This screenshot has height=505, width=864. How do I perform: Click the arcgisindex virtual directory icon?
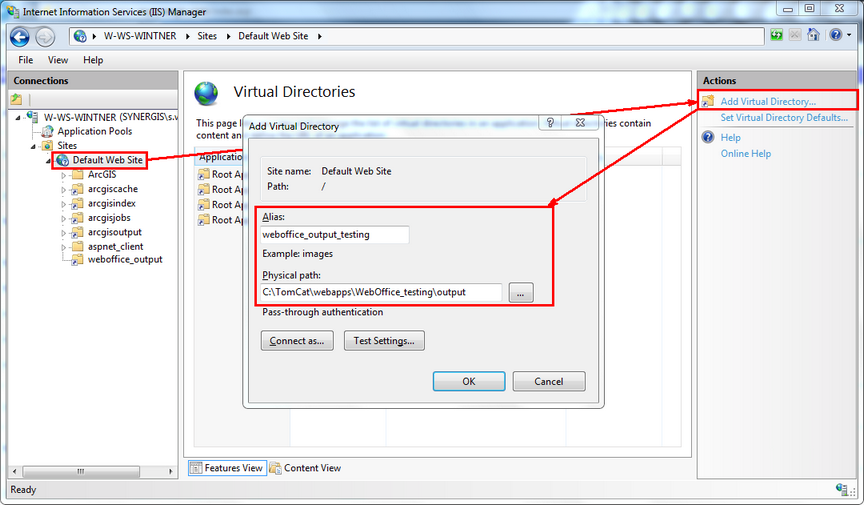[x=78, y=203]
